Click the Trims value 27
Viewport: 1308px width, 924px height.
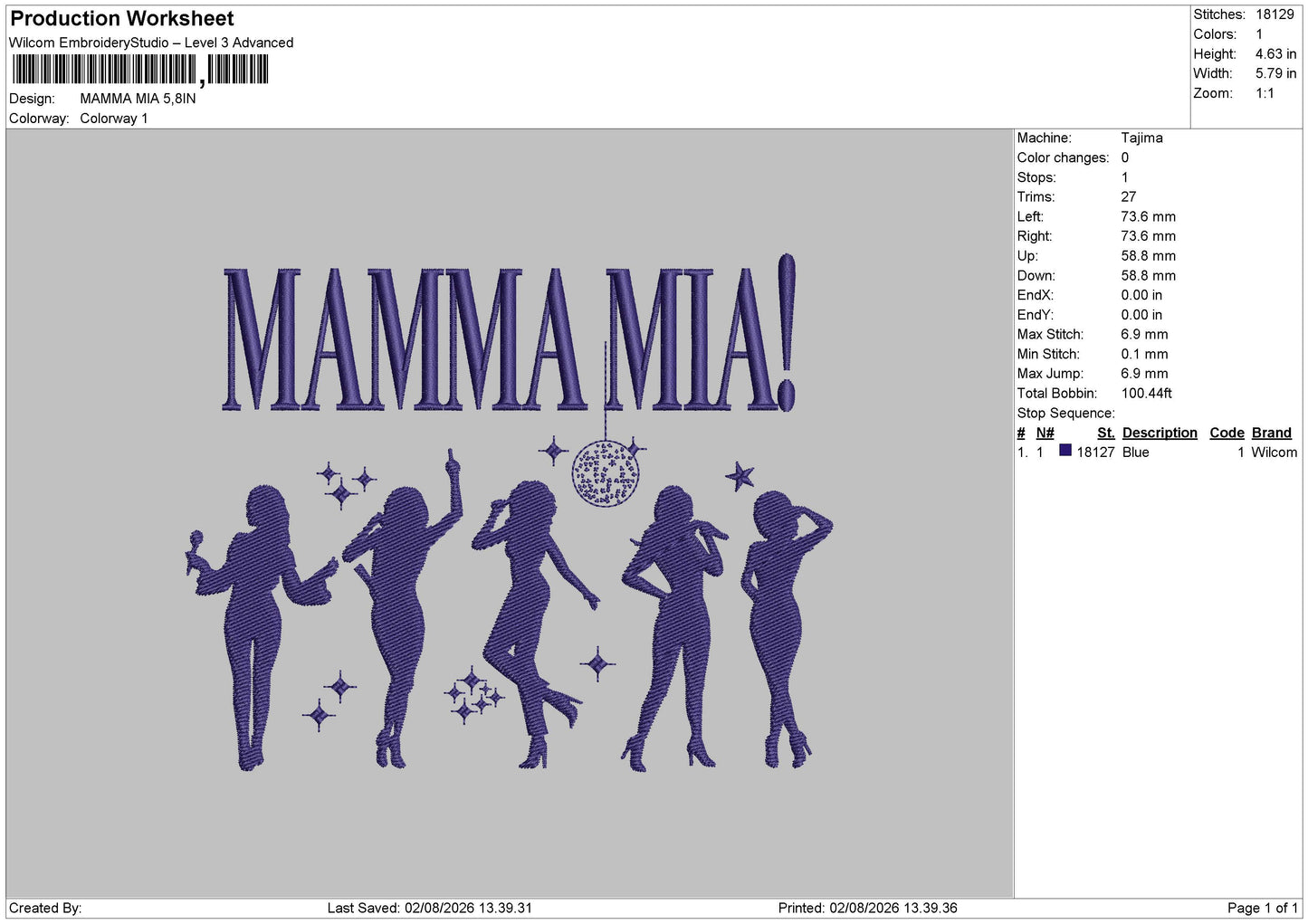click(x=1129, y=196)
